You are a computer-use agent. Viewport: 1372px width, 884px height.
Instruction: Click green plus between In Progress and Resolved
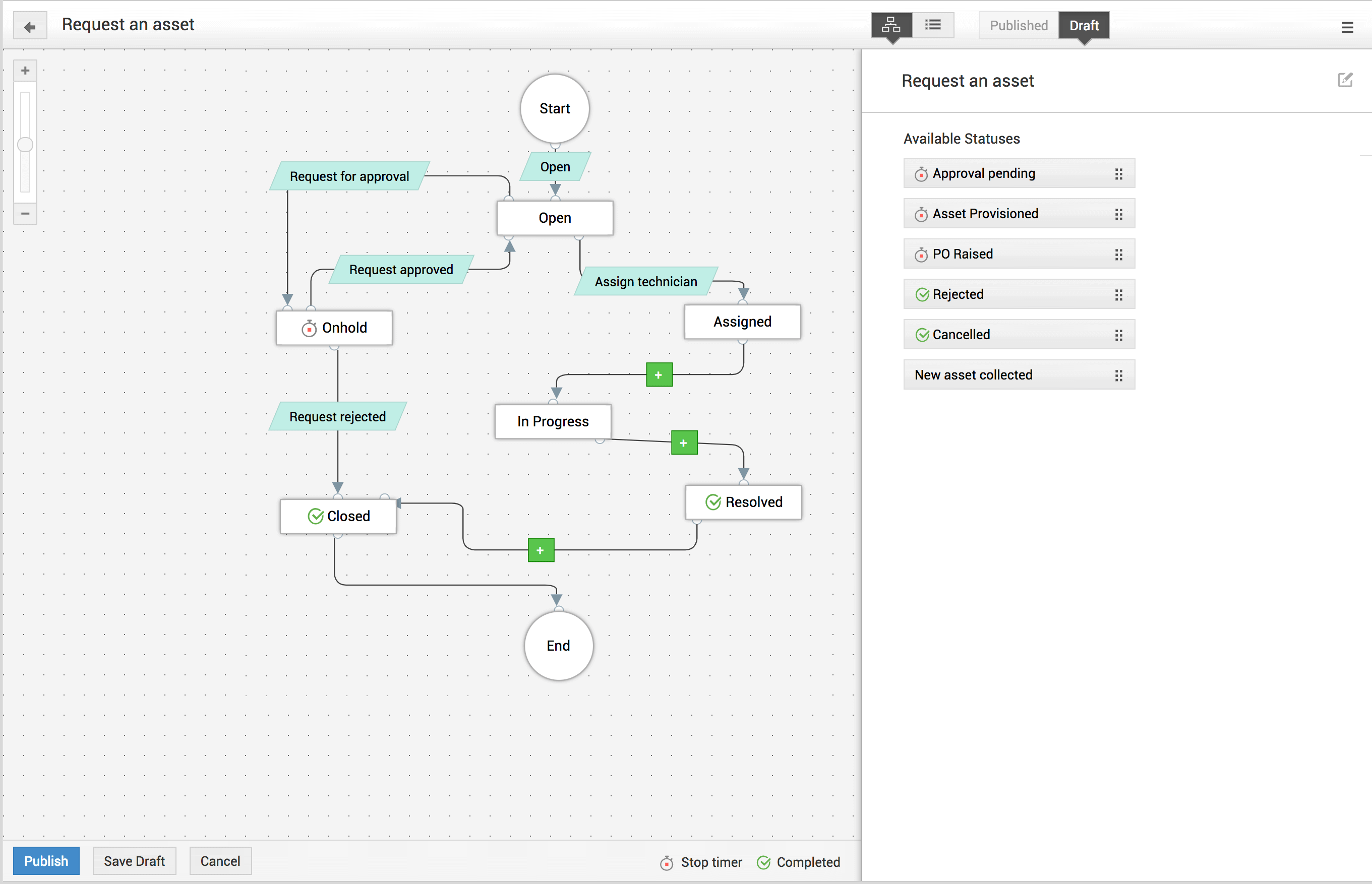(683, 443)
